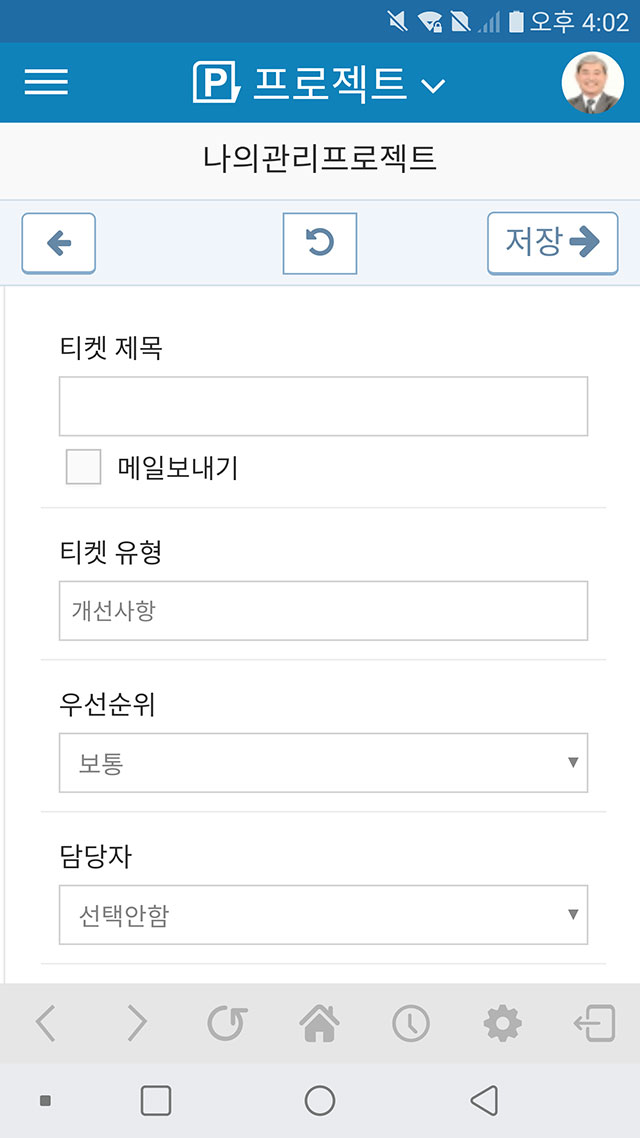Go to home via house icon
Viewport: 640px width, 1138px height.
click(319, 1023)
